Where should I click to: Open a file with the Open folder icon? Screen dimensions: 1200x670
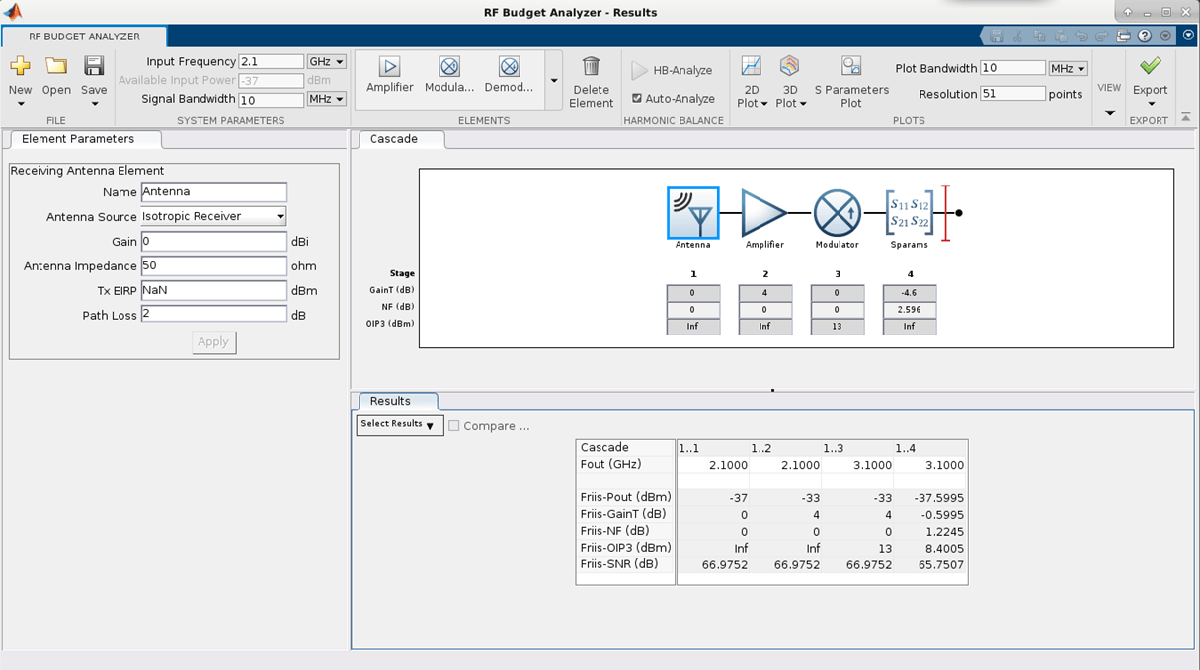pyautogui.click(x=56, y=67)
